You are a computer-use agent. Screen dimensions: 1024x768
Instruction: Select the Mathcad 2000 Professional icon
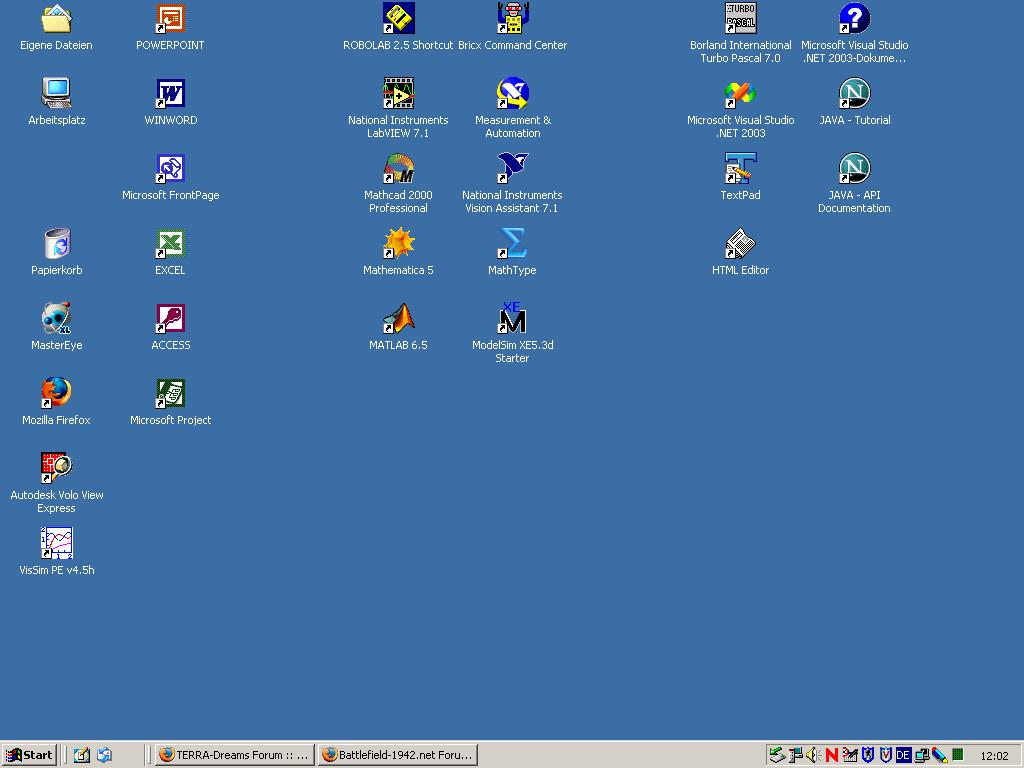click(x=398, y=168)
